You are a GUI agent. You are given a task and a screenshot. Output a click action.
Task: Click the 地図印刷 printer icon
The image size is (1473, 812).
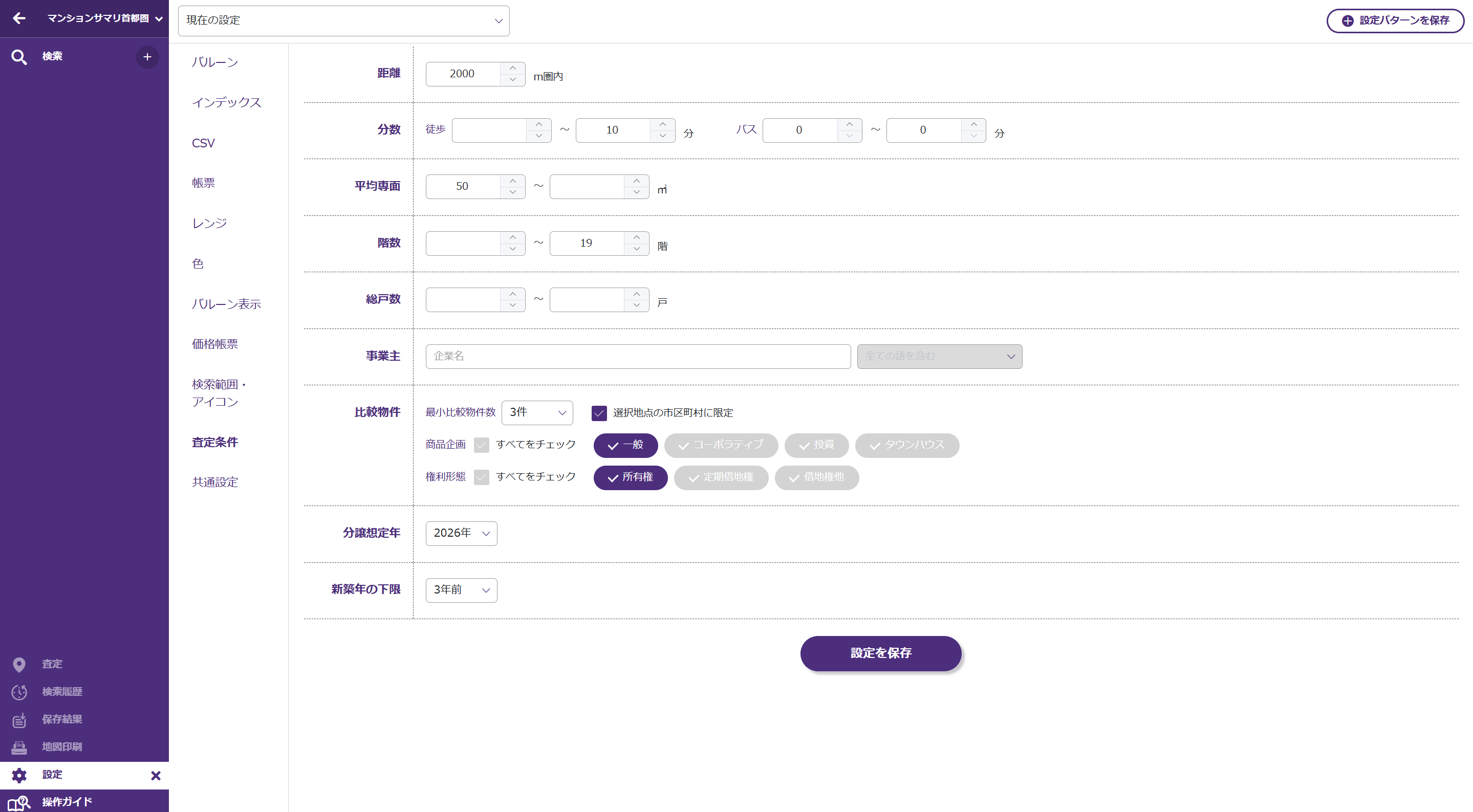click(x=19, y=747)
